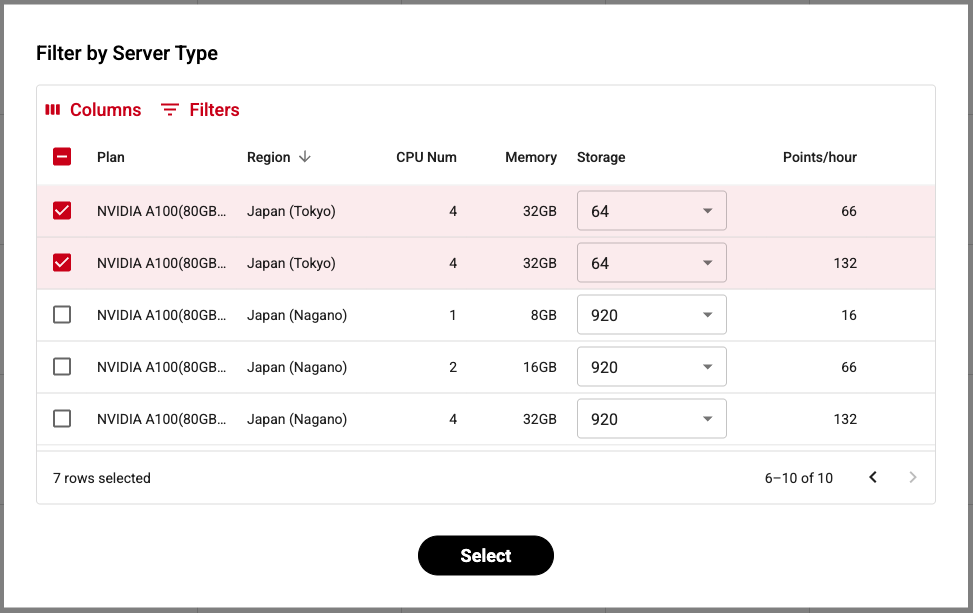The height and width of the screenshot is (613, 973).
Task: Click the Filters funnel icon
Action: click(171, 109)
